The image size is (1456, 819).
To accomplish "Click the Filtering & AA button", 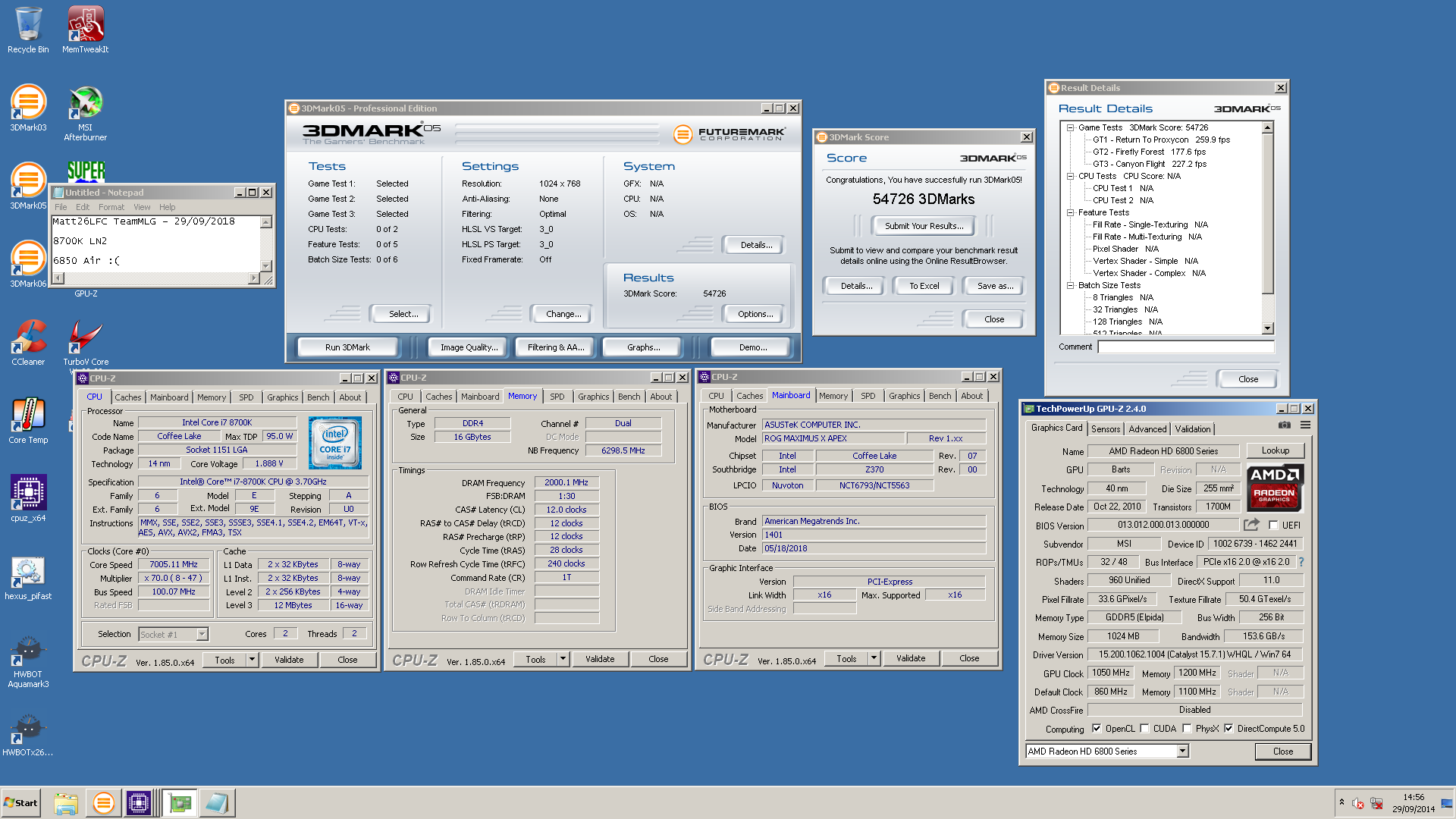I will [x=556, y=347].
